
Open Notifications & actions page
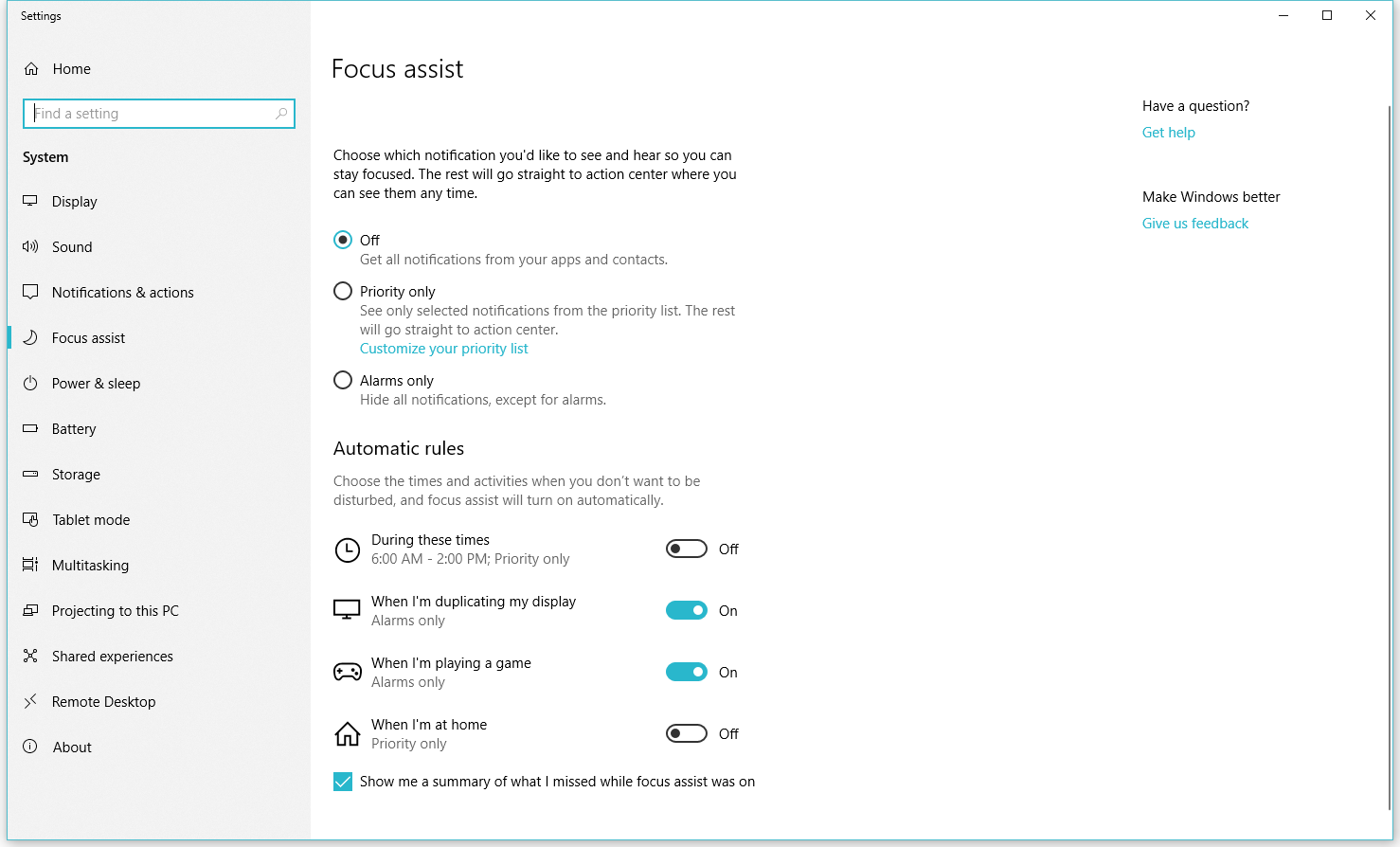pos(122,293)
